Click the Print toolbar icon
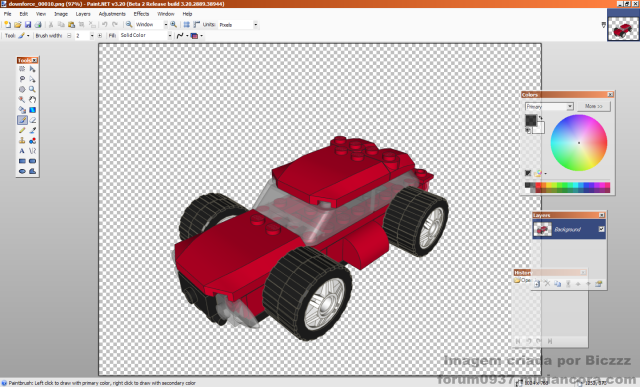This screenshot has height=387, width=640. click(38, 24)
